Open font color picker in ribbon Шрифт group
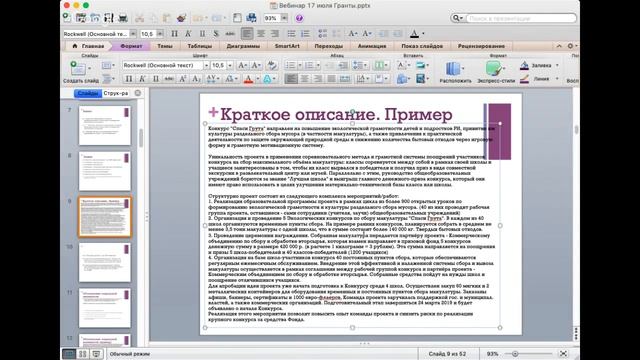The width and height of the screenshot is (640, 360). pos(251,79)
